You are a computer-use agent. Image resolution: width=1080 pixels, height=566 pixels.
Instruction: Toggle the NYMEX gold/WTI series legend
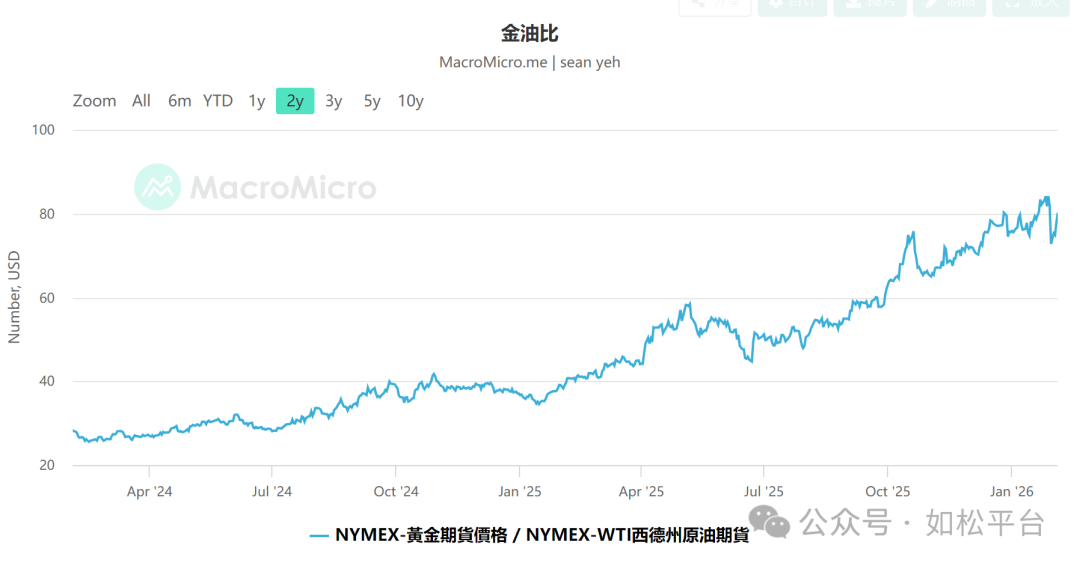tap(541, 535)
